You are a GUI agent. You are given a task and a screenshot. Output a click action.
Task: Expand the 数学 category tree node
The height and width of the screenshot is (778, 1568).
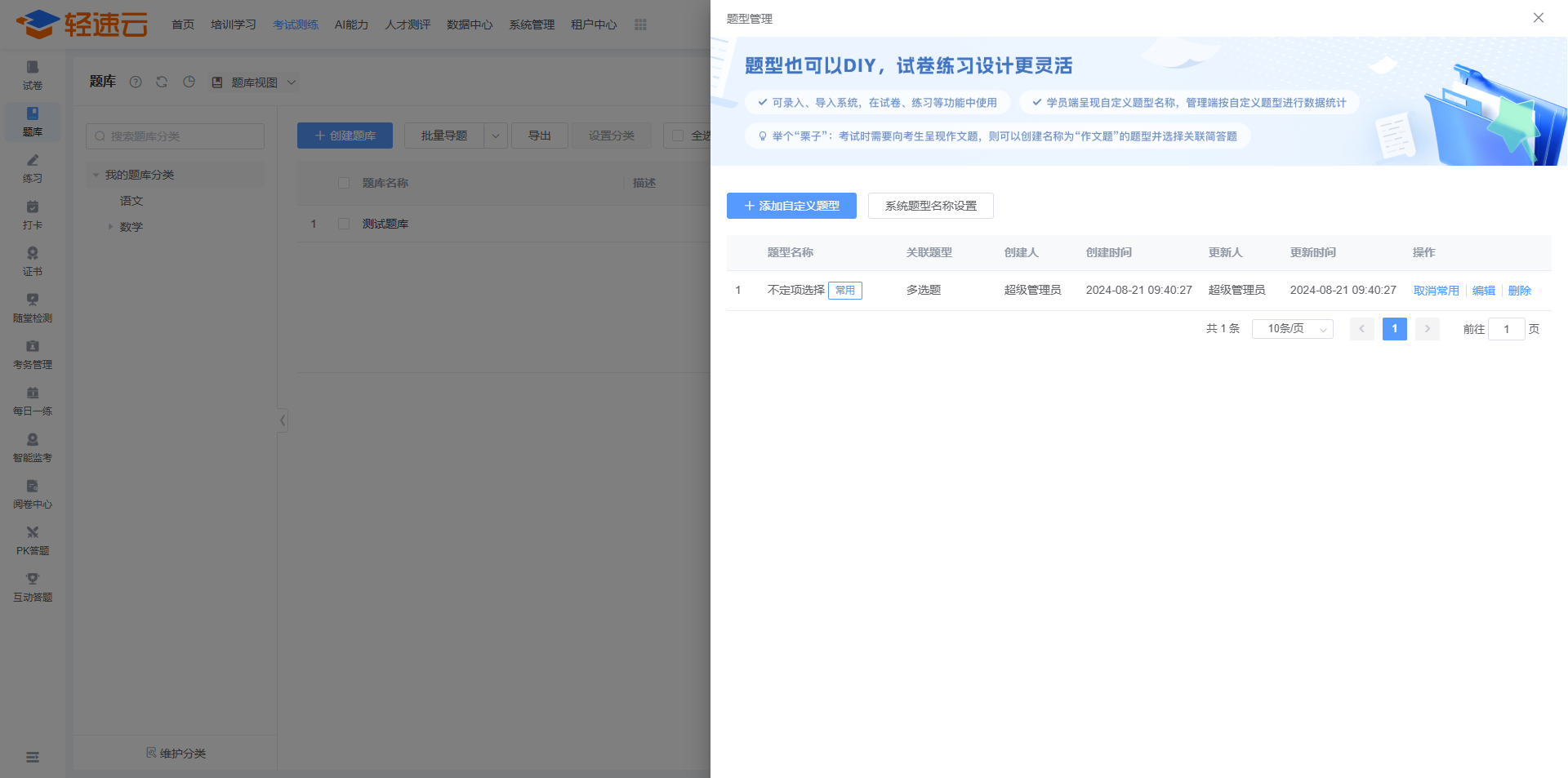point(111,227)
